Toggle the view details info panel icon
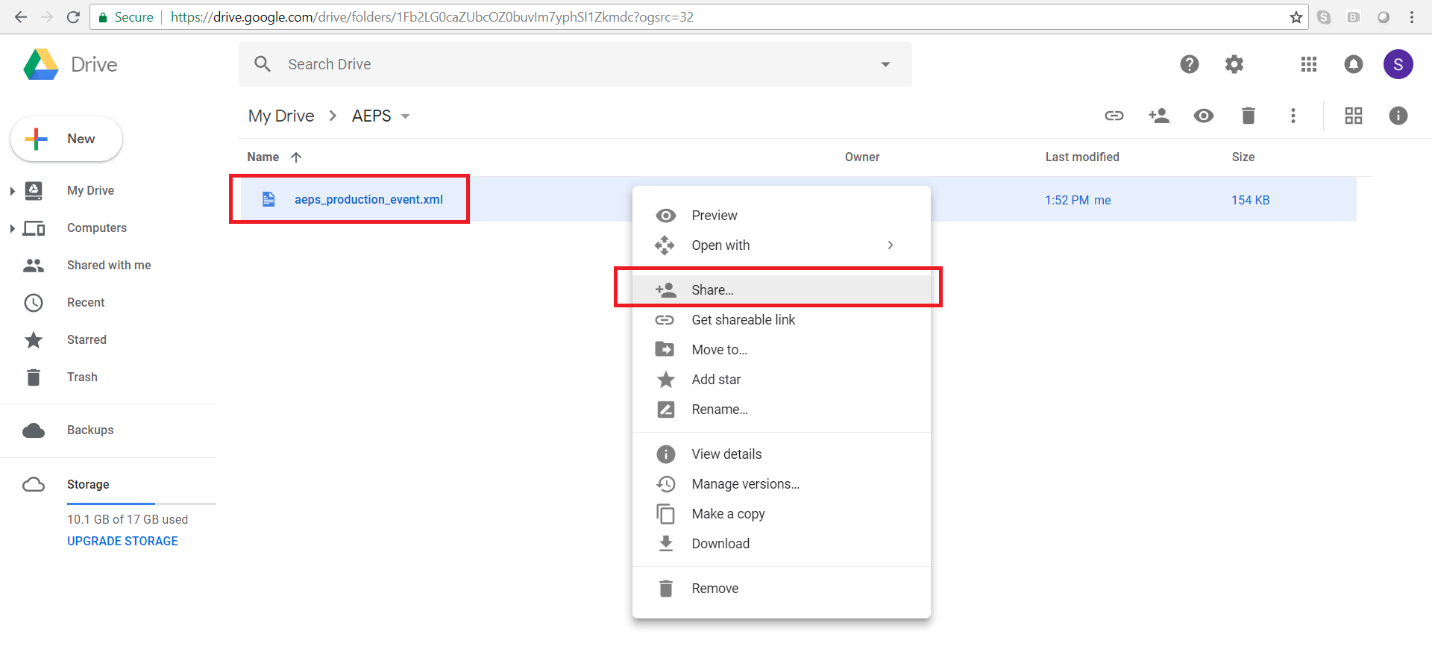Screen dimensions: 1432x649 tap(1398, 116)
